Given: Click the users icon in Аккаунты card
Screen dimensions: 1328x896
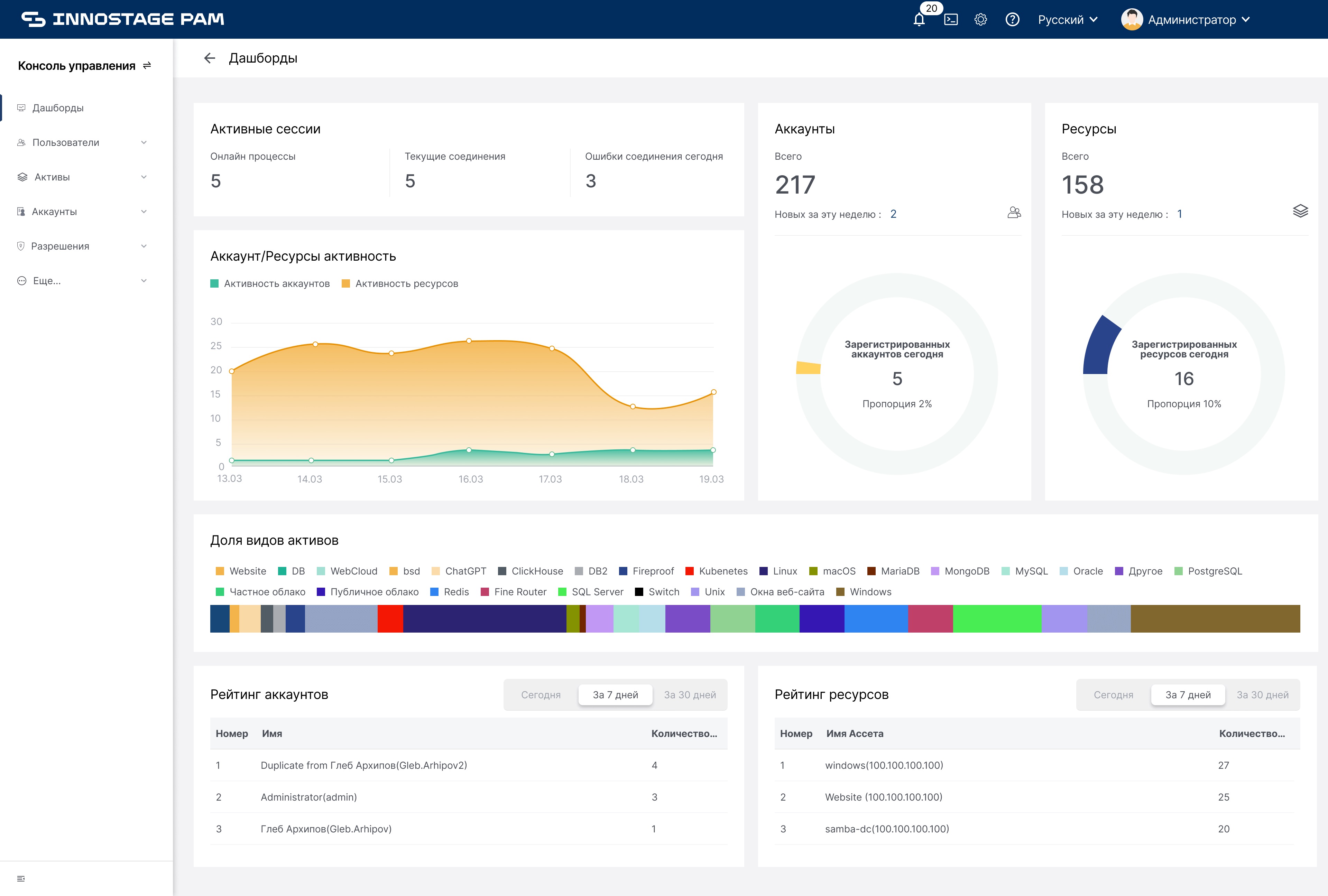Looking at the screenshot, I should pyautogui.click(x=1014, y=213).
